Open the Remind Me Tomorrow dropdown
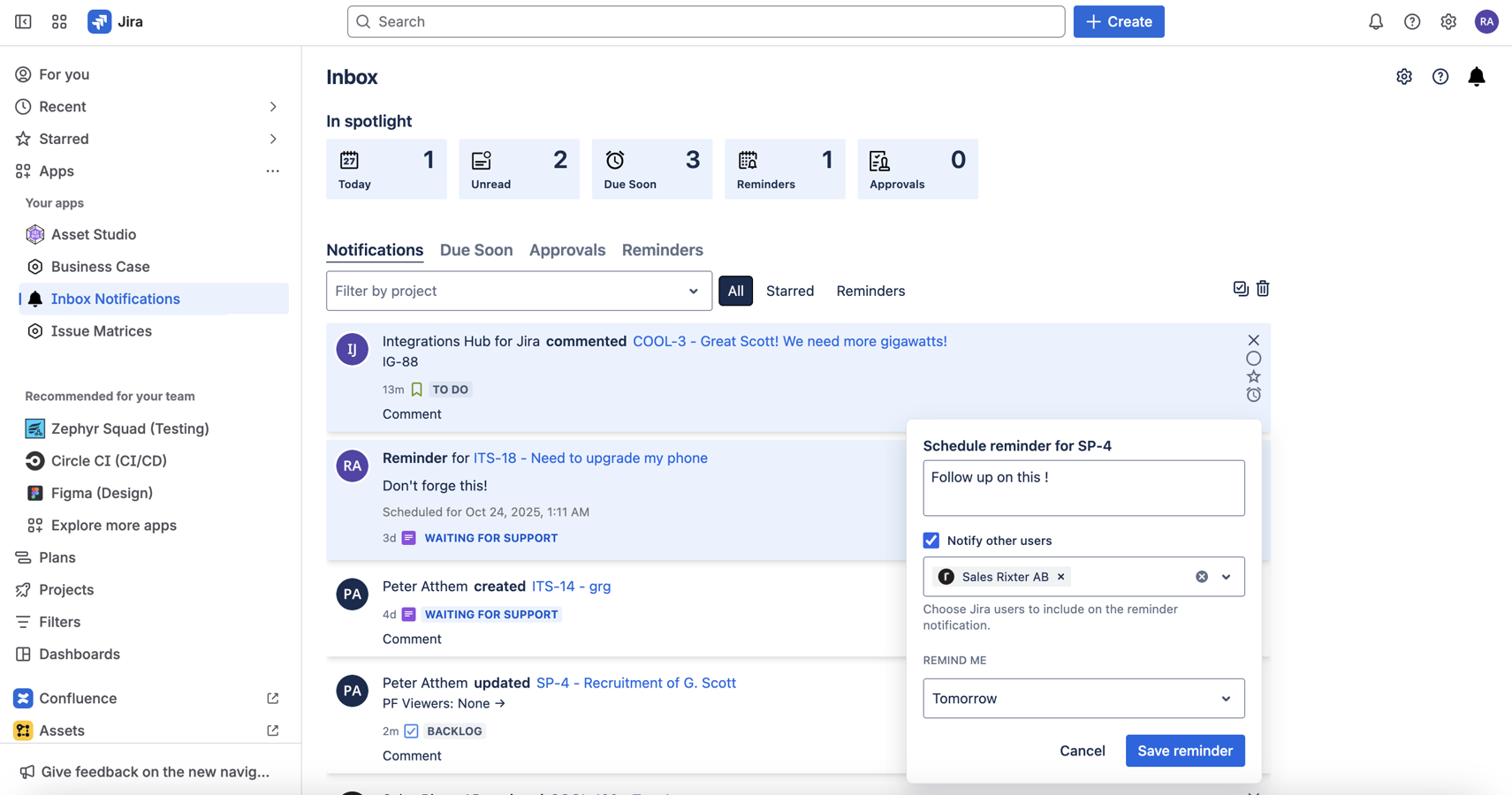 point(1083,699)
